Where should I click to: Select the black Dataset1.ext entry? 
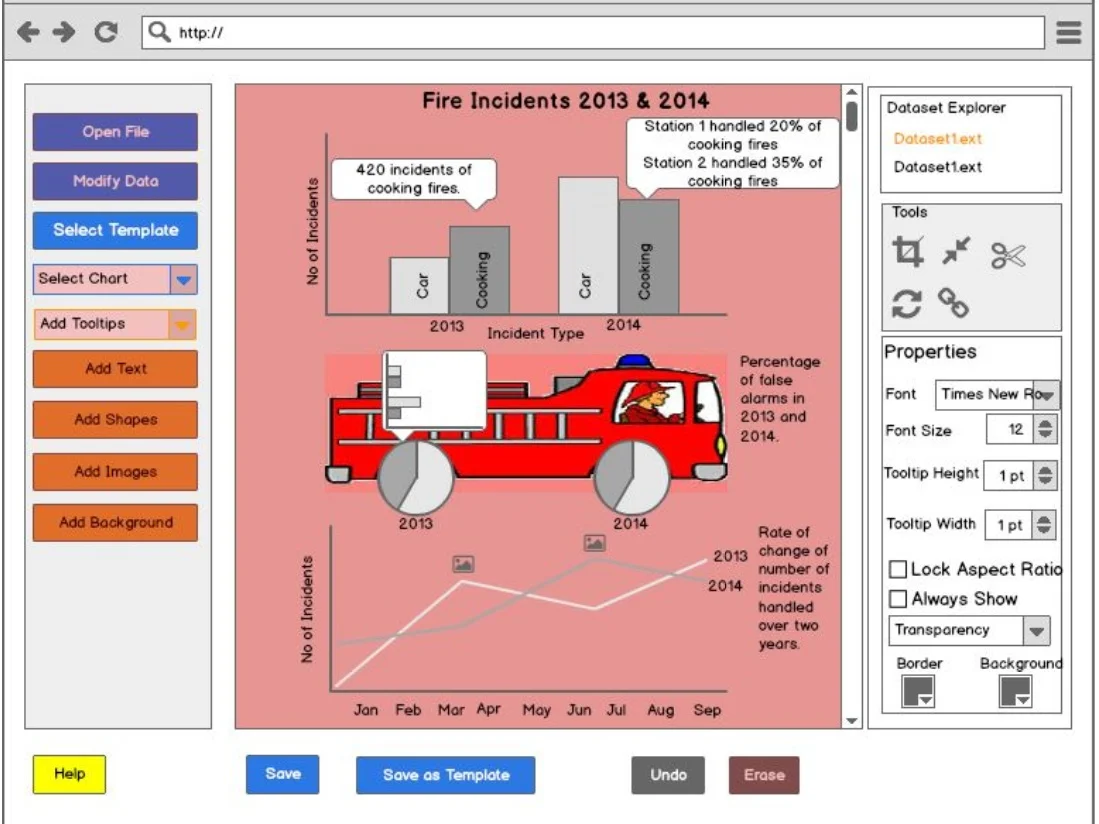click(938, 167)
